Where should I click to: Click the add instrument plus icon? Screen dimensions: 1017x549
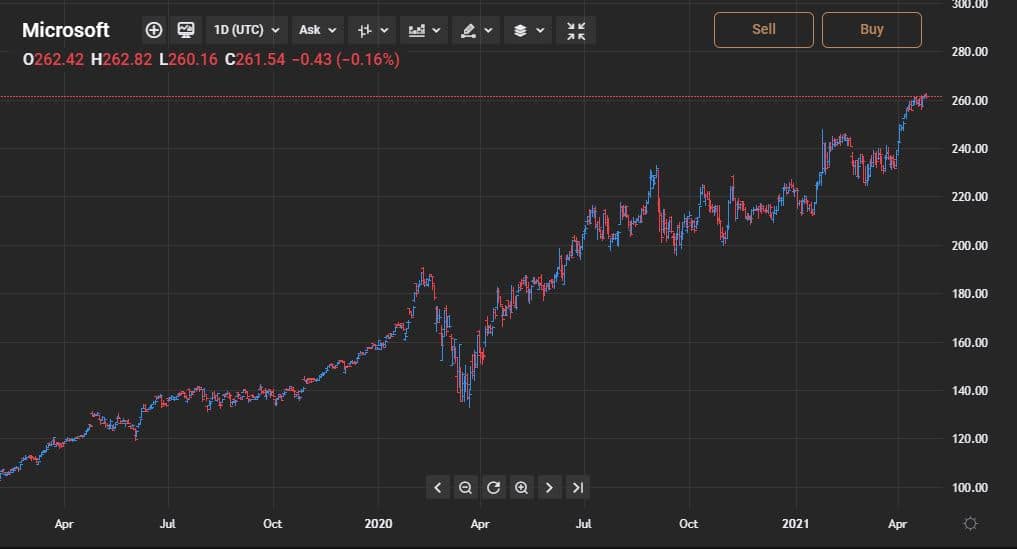click(154, 30)
